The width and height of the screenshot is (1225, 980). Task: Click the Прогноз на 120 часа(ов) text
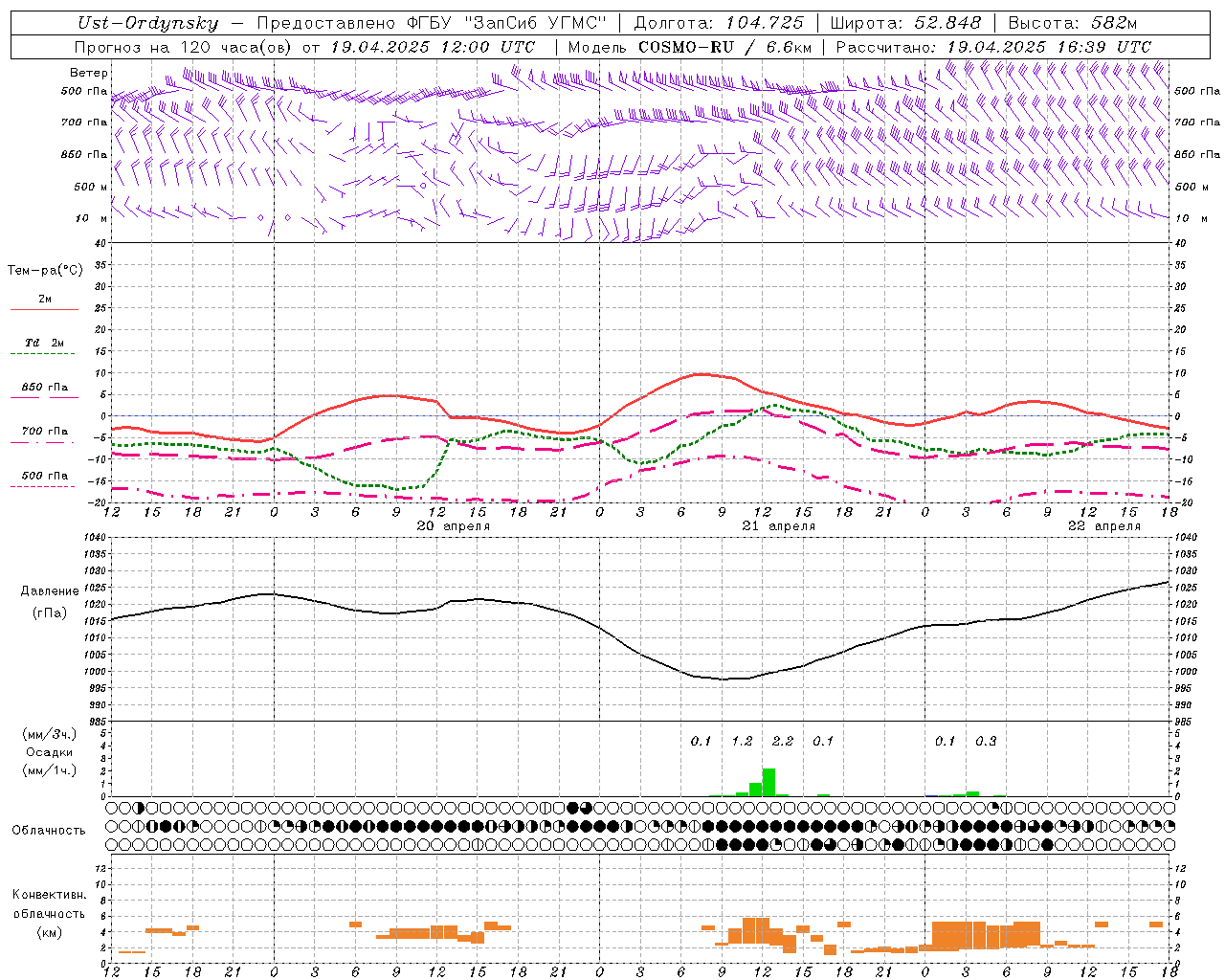coord(185,47)
